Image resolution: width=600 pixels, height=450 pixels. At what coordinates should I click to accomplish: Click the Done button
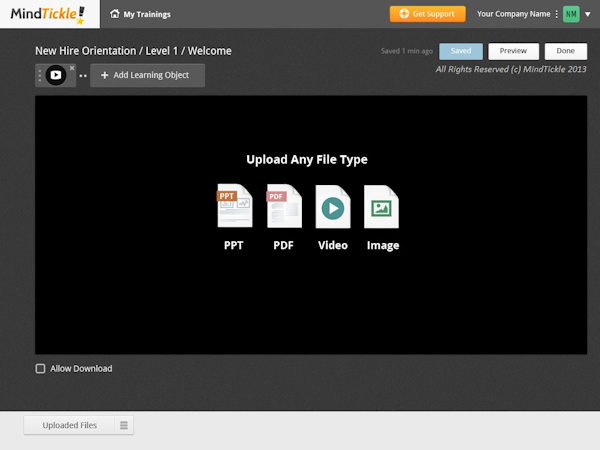(565, 51)
